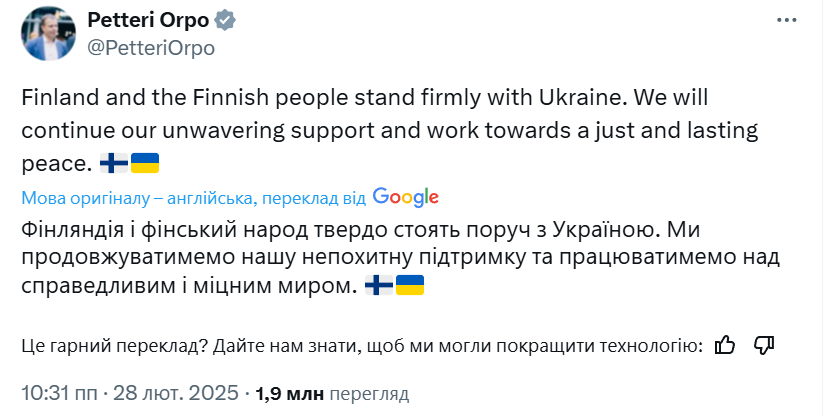
Task: Open the @PetteriOrpo handle link
Action: pos(151,46)
